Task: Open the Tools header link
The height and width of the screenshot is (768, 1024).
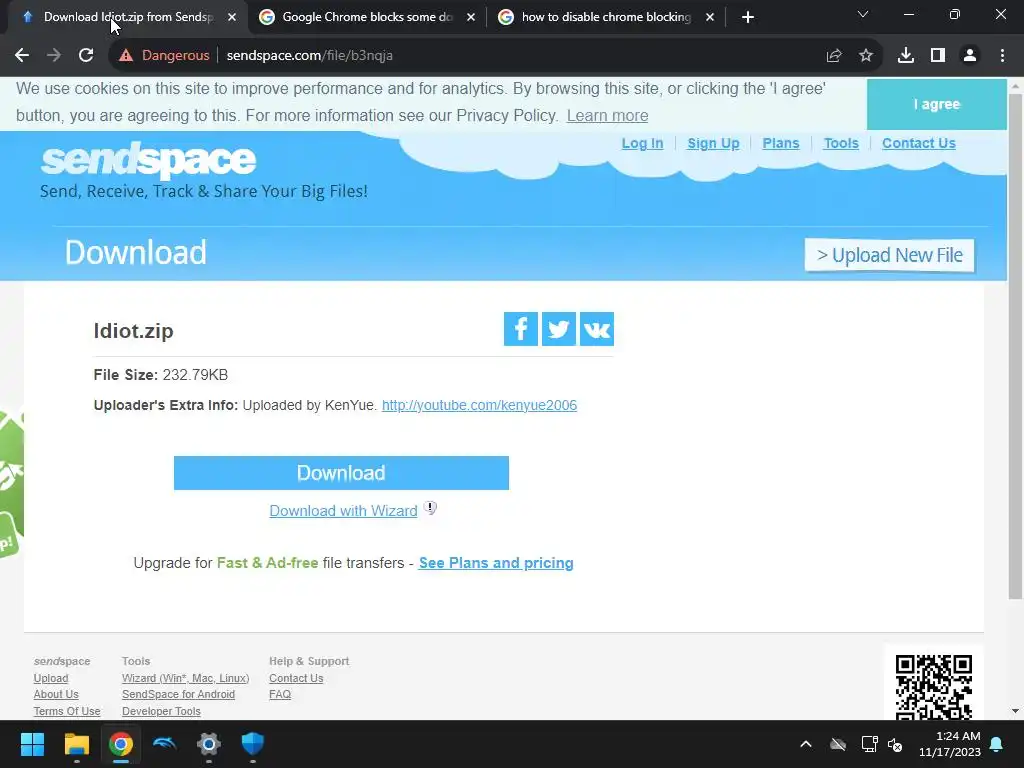Action: click(x=840, y=143)
